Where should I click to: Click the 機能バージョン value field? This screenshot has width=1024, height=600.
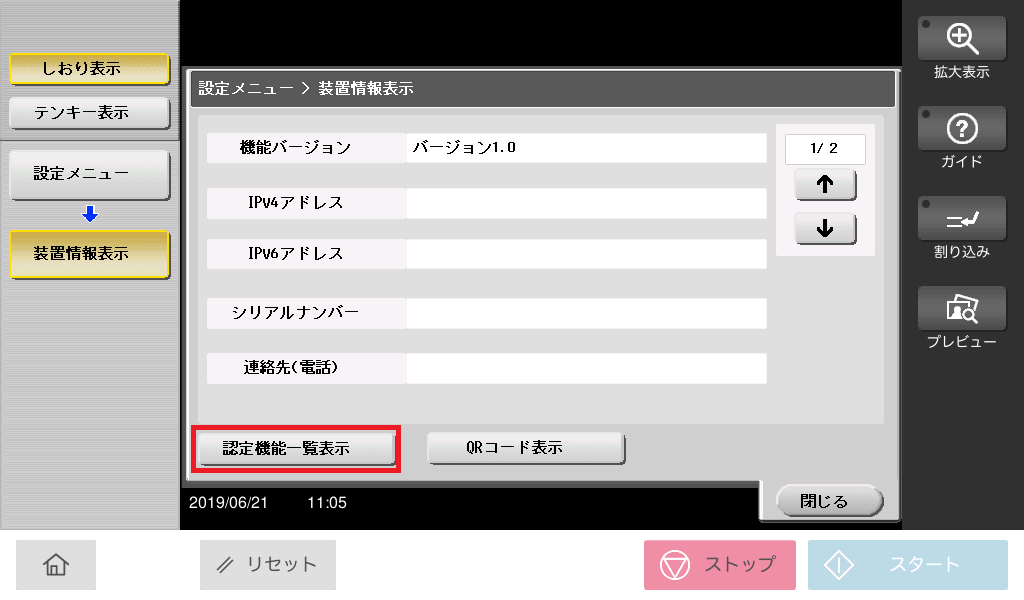point(586,148)
